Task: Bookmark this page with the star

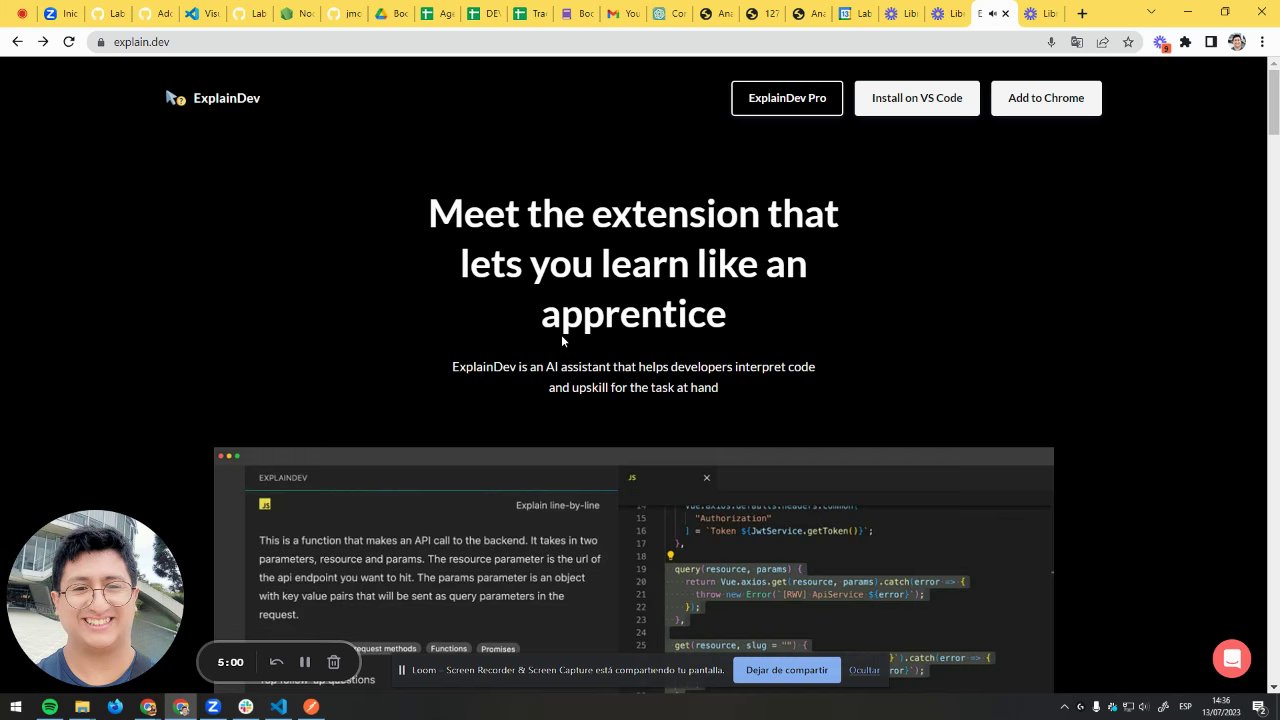Action: tap(1128, 42)
